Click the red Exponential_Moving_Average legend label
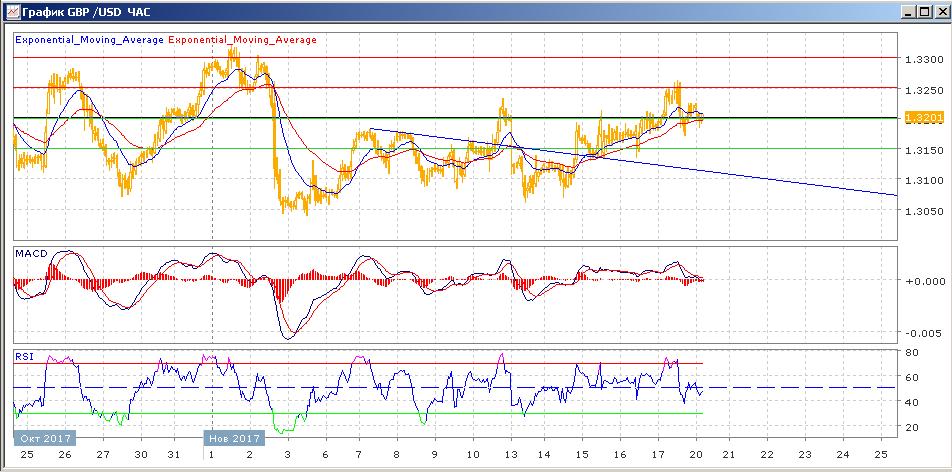952x472 pixels. (242, 39)
